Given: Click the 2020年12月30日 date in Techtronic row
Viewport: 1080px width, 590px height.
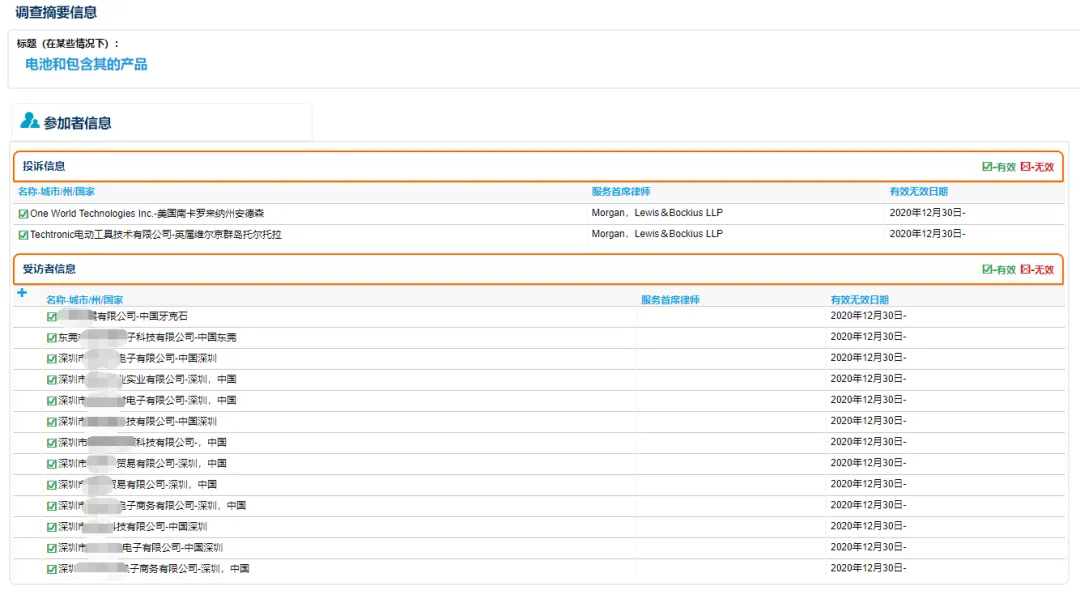Looking at the screenshot, I should 927,233.
